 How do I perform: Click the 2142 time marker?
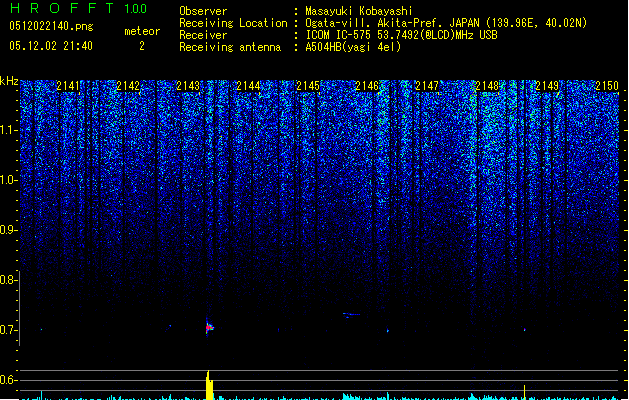128,86
